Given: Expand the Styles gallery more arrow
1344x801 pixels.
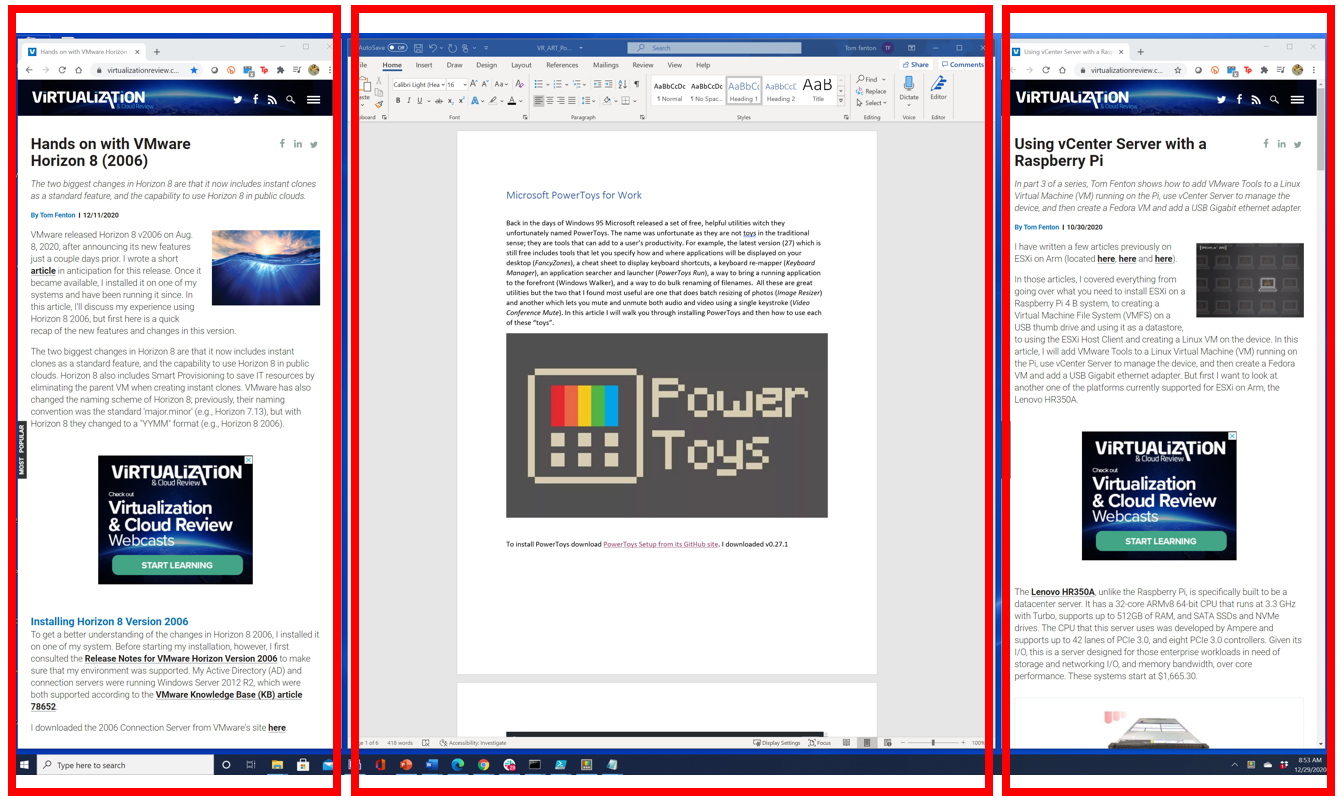Looking at the screenshot, I should tap(841, 102).
